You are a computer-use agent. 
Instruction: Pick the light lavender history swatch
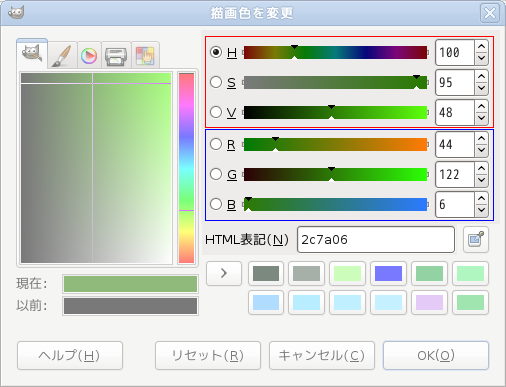429,302
